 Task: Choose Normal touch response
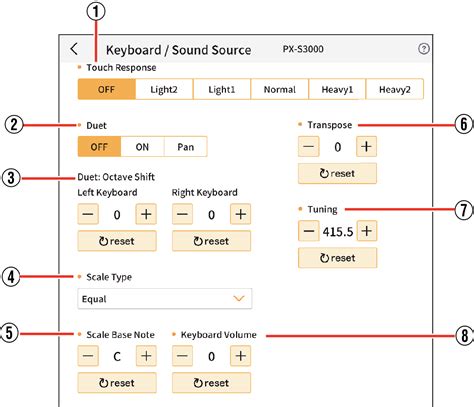click(x=280, y=89)
